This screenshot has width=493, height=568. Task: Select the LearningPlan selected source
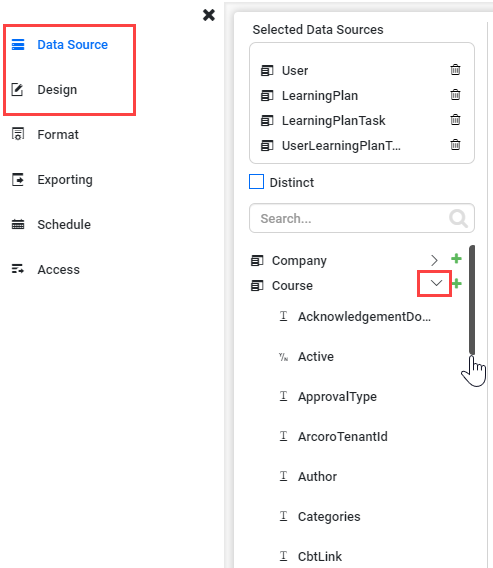click(320, 96)
